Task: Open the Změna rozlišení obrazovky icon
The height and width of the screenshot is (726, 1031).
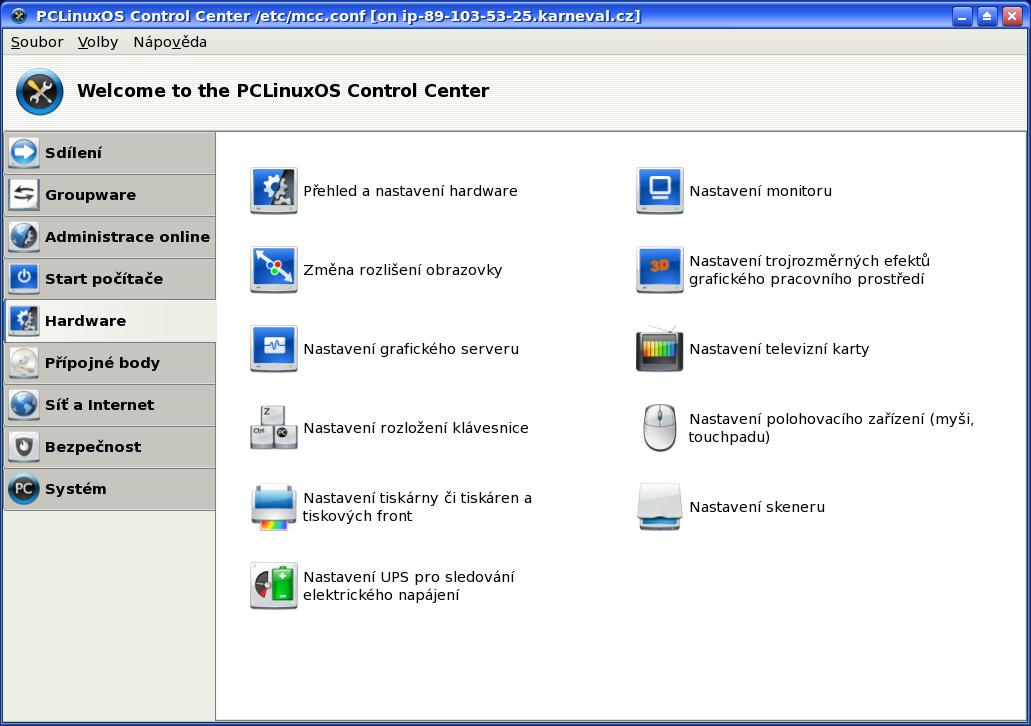Action: (x=274, y=270)
